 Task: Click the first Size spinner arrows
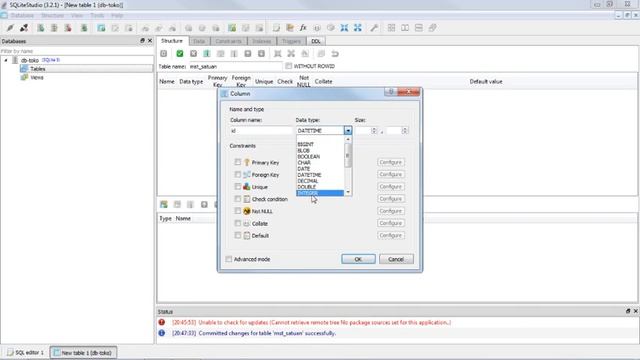pyautogui.click(x=374, y=131)
